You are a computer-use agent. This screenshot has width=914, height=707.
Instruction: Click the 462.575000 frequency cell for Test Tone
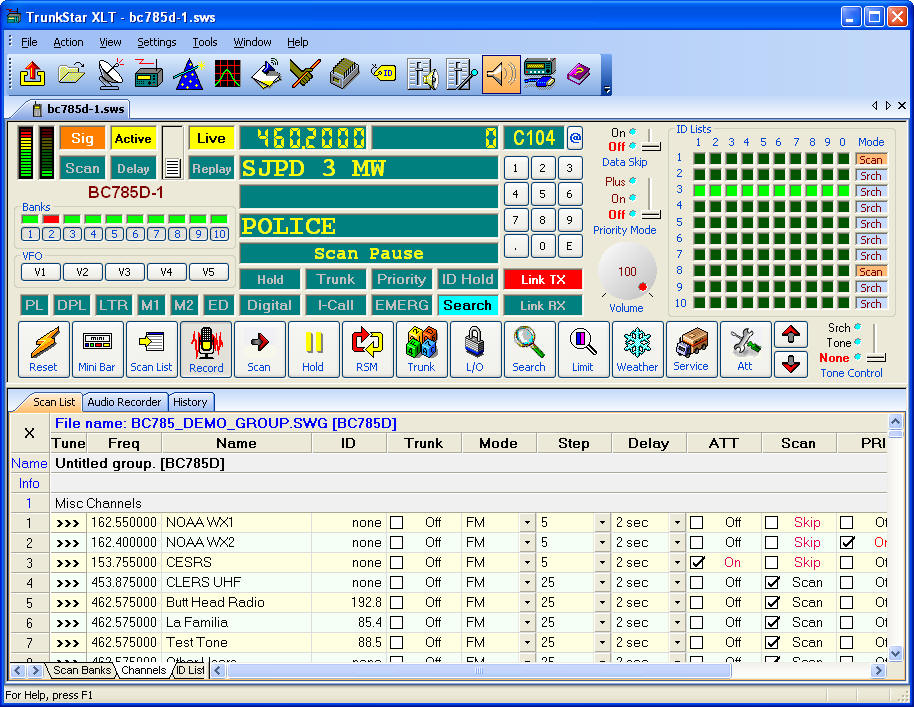pos(124,642)
